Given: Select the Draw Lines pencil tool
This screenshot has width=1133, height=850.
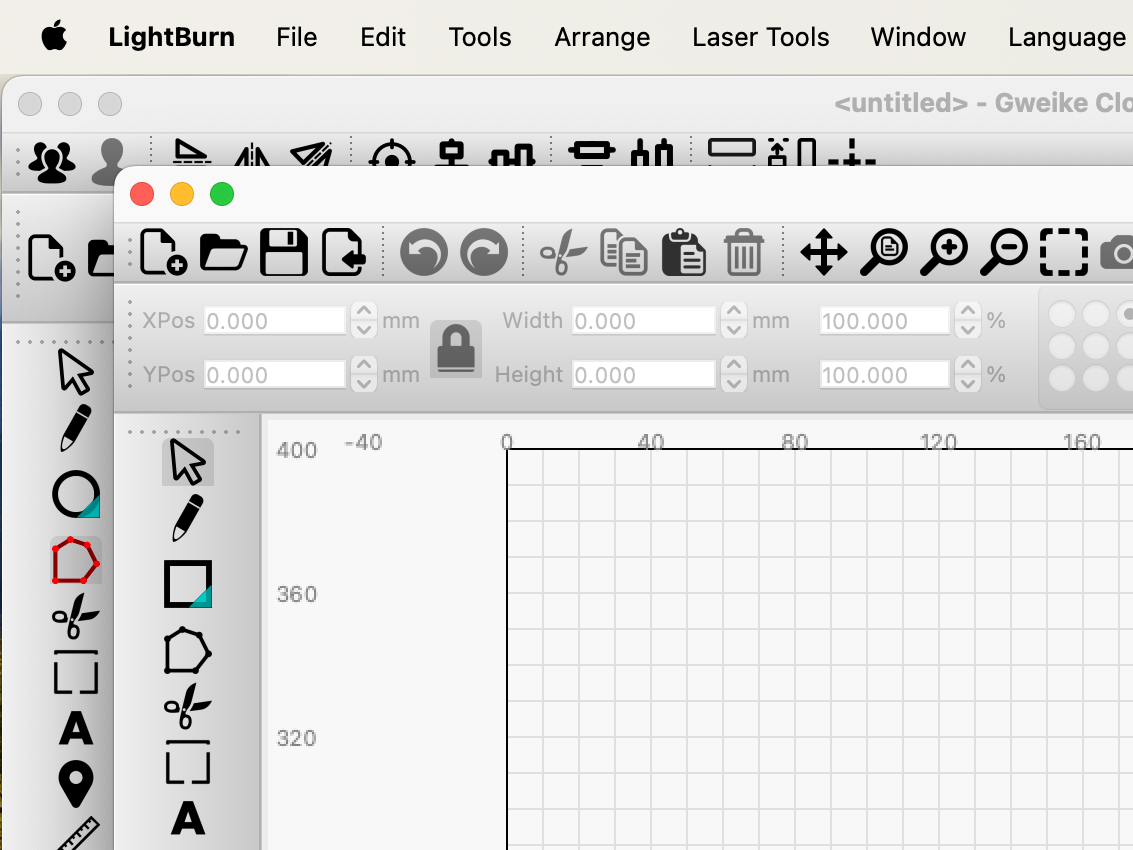Looking at the screenshot, I should 188,518.
